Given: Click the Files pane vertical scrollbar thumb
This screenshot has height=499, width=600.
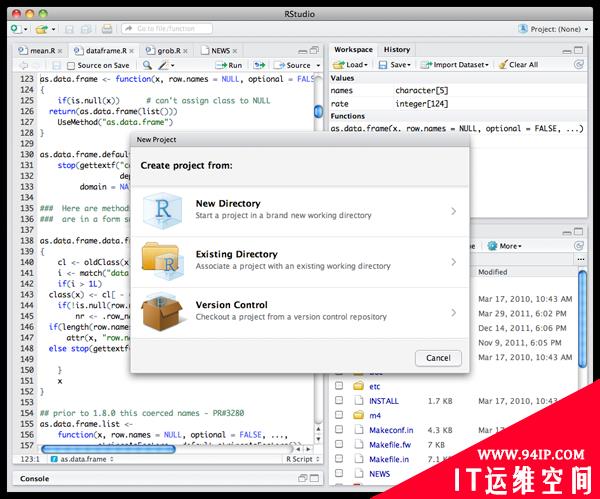Looking at the screenshot, I should pos(582,319).
